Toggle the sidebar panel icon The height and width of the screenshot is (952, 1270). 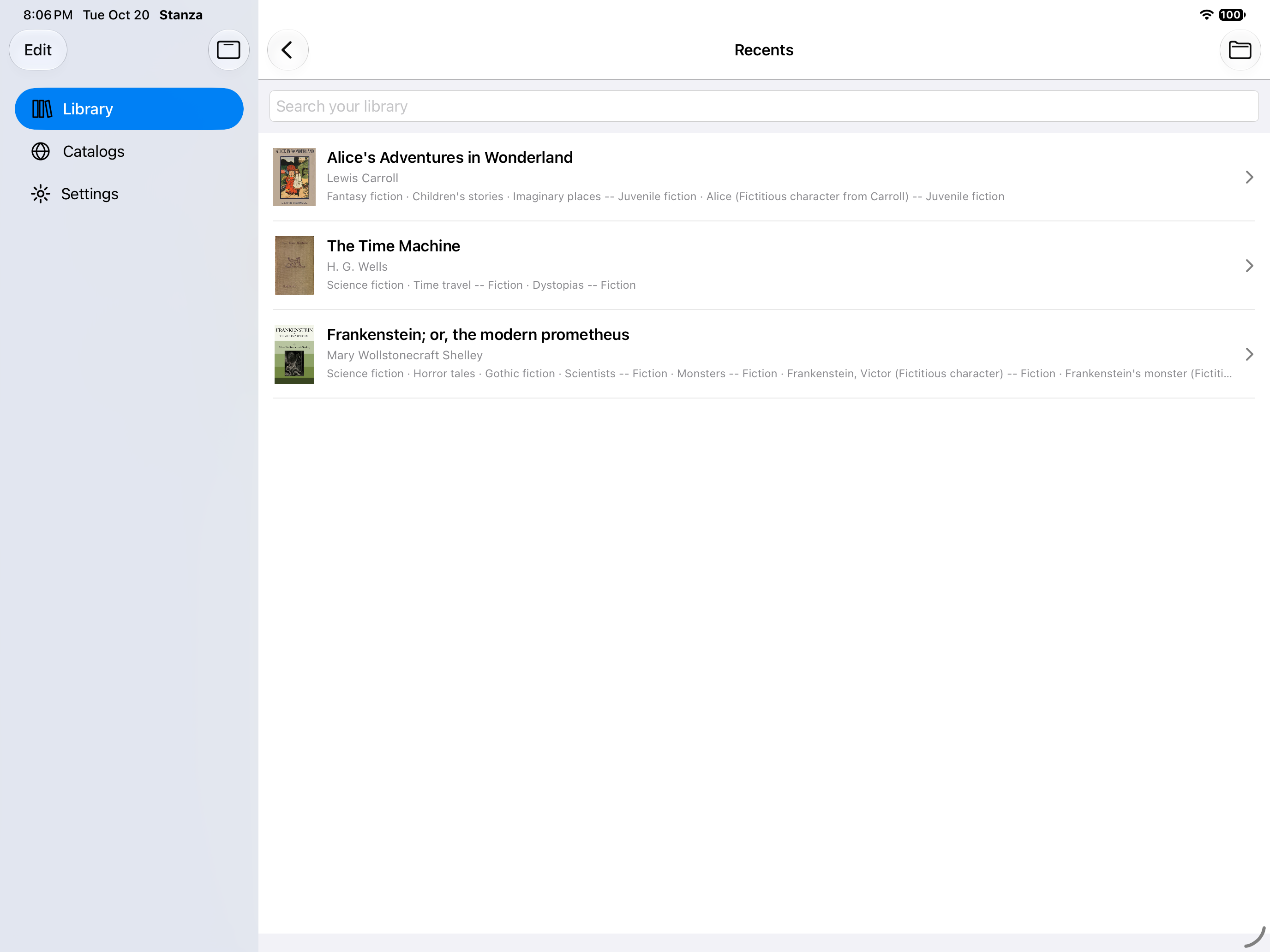click(x=228, y=50)
